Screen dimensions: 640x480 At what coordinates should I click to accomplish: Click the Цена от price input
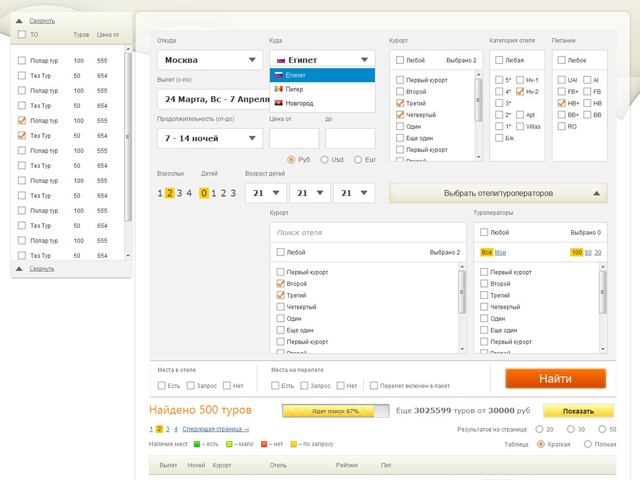tap(294, 138)
